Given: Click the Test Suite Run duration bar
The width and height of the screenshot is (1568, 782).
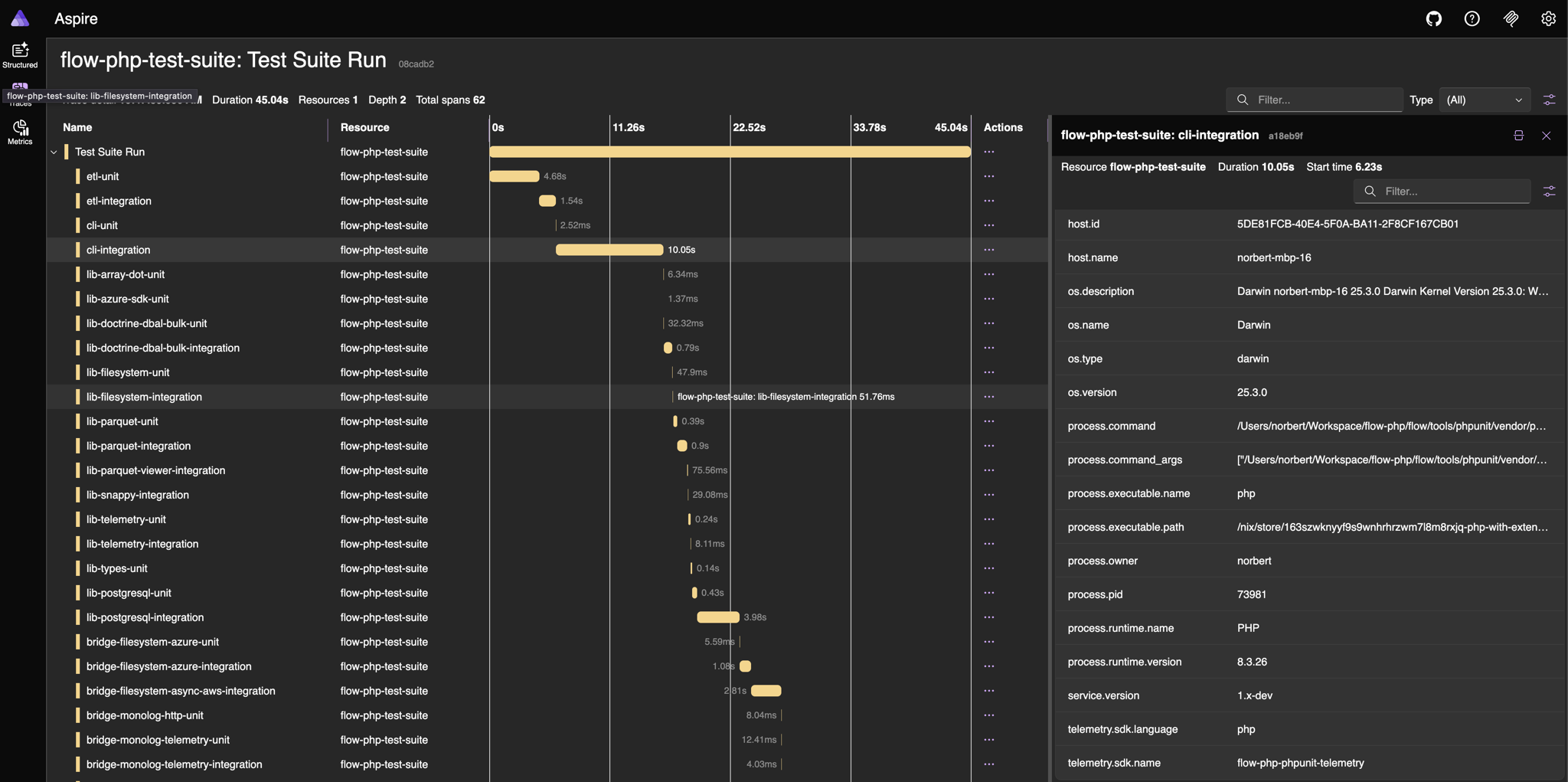Looking at the screenshot, I should [x=729, y=152].
